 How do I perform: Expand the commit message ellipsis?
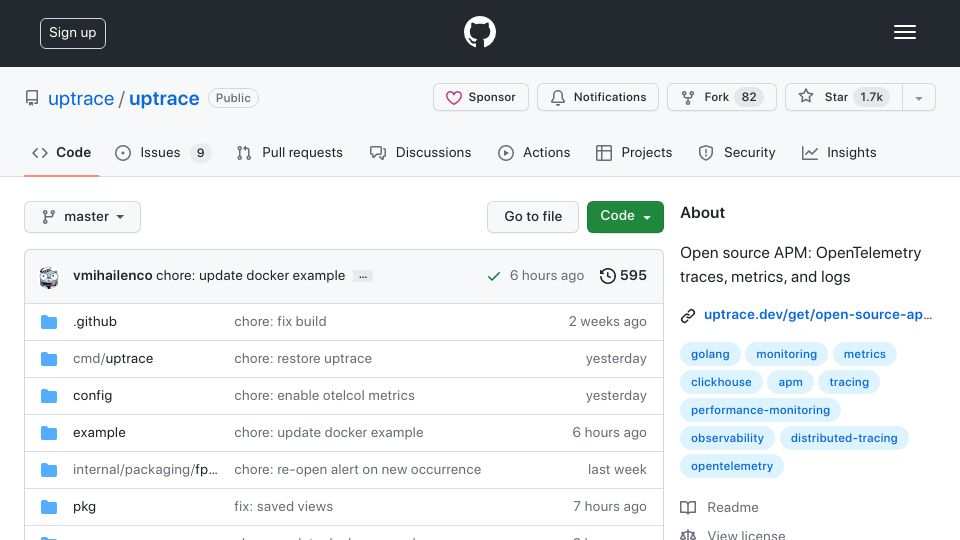click(x=363, y=277)
